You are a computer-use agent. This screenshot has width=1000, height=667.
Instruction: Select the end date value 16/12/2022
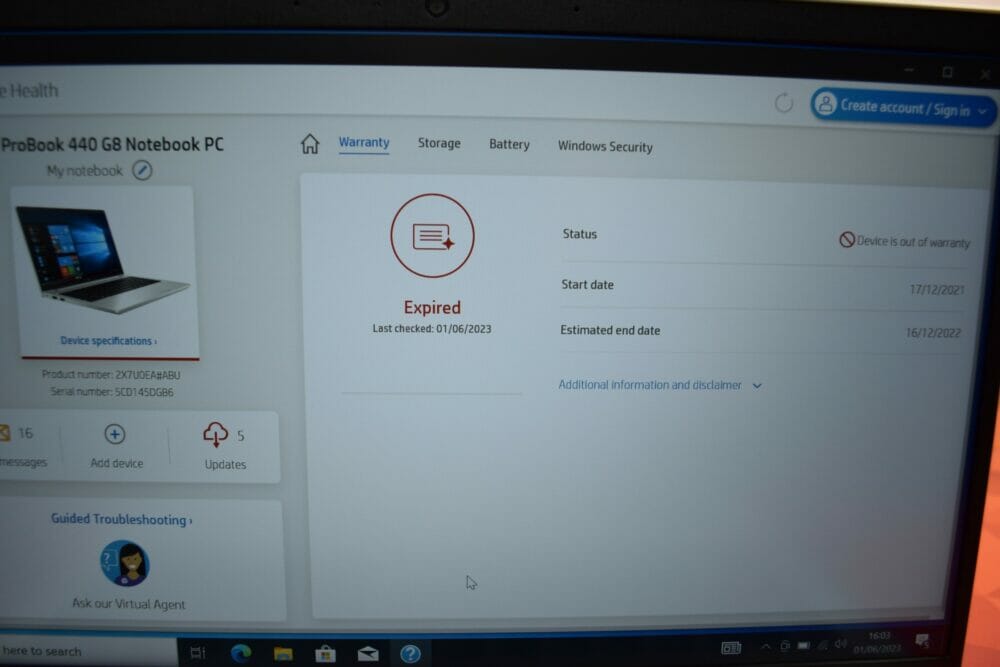933,333
